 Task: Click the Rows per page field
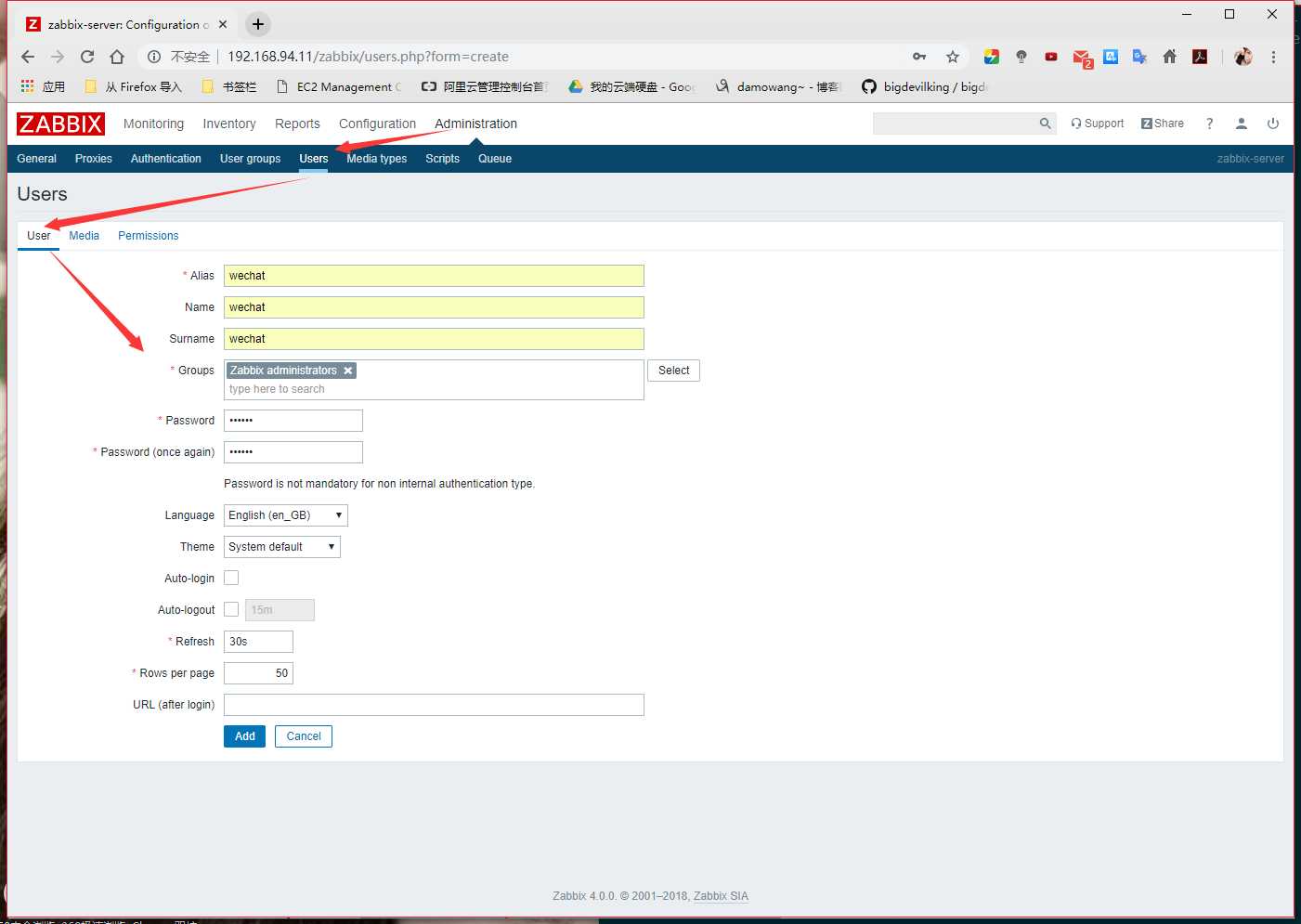point(258,673)
